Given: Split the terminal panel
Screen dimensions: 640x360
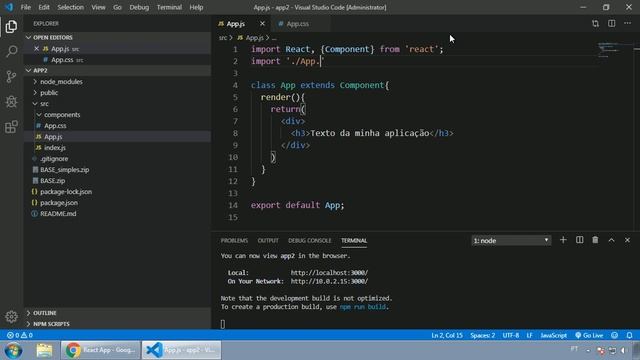Looking at the screenshot, I should point(579,240).
